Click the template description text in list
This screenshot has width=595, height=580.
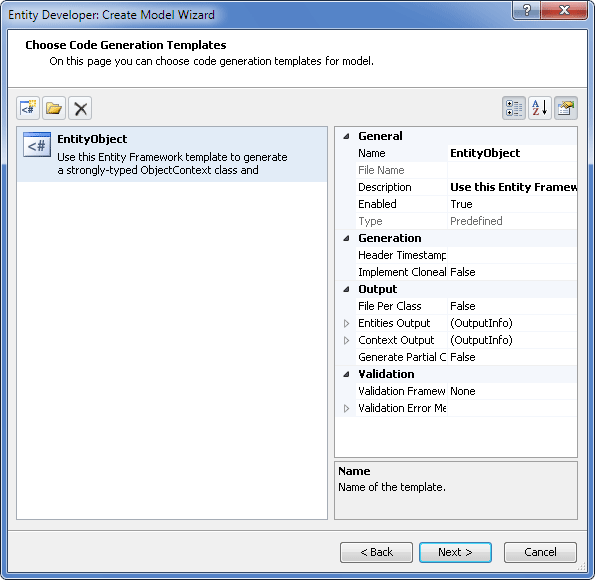172,164
